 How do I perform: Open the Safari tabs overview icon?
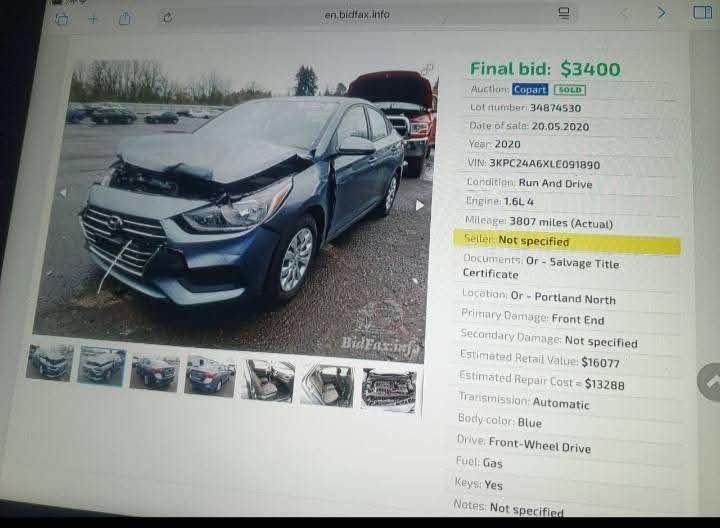click(62, 19)
